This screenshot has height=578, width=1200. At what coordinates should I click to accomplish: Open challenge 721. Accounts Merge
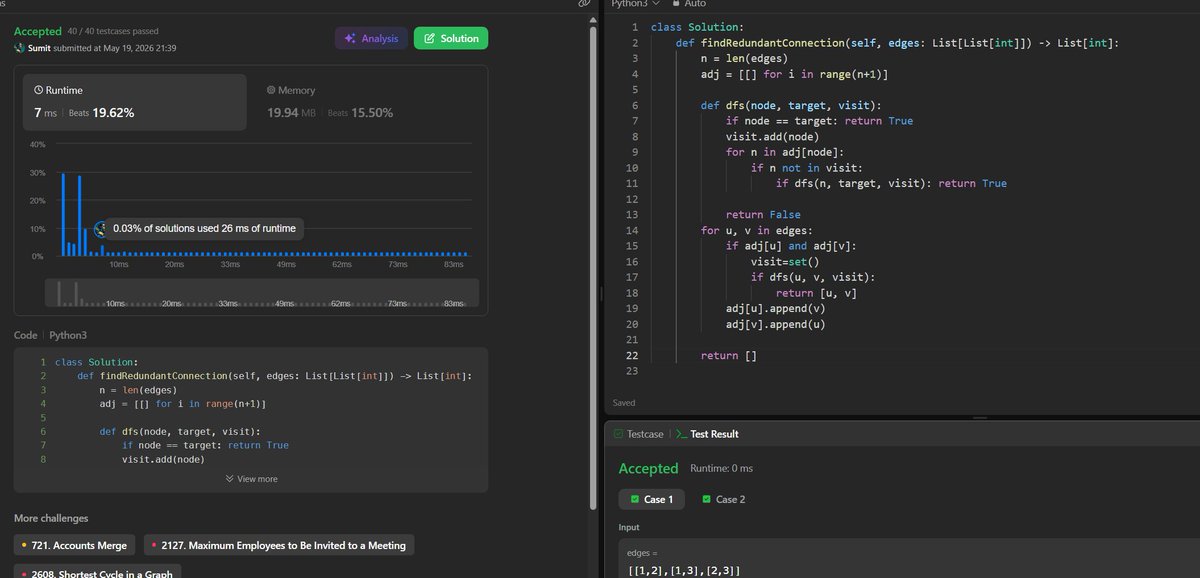point(75,545)
